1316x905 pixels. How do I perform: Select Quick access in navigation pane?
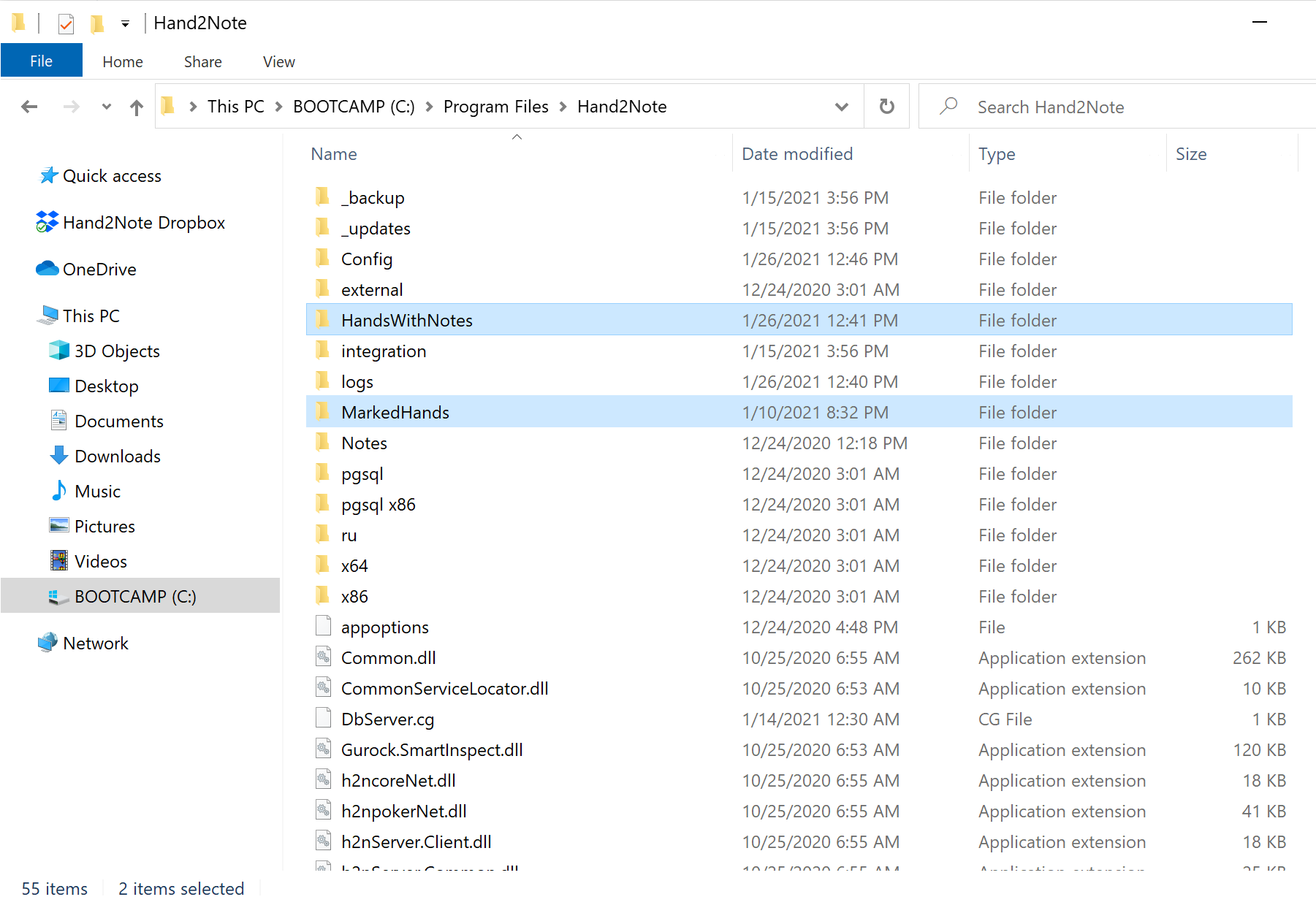(112, 176)
